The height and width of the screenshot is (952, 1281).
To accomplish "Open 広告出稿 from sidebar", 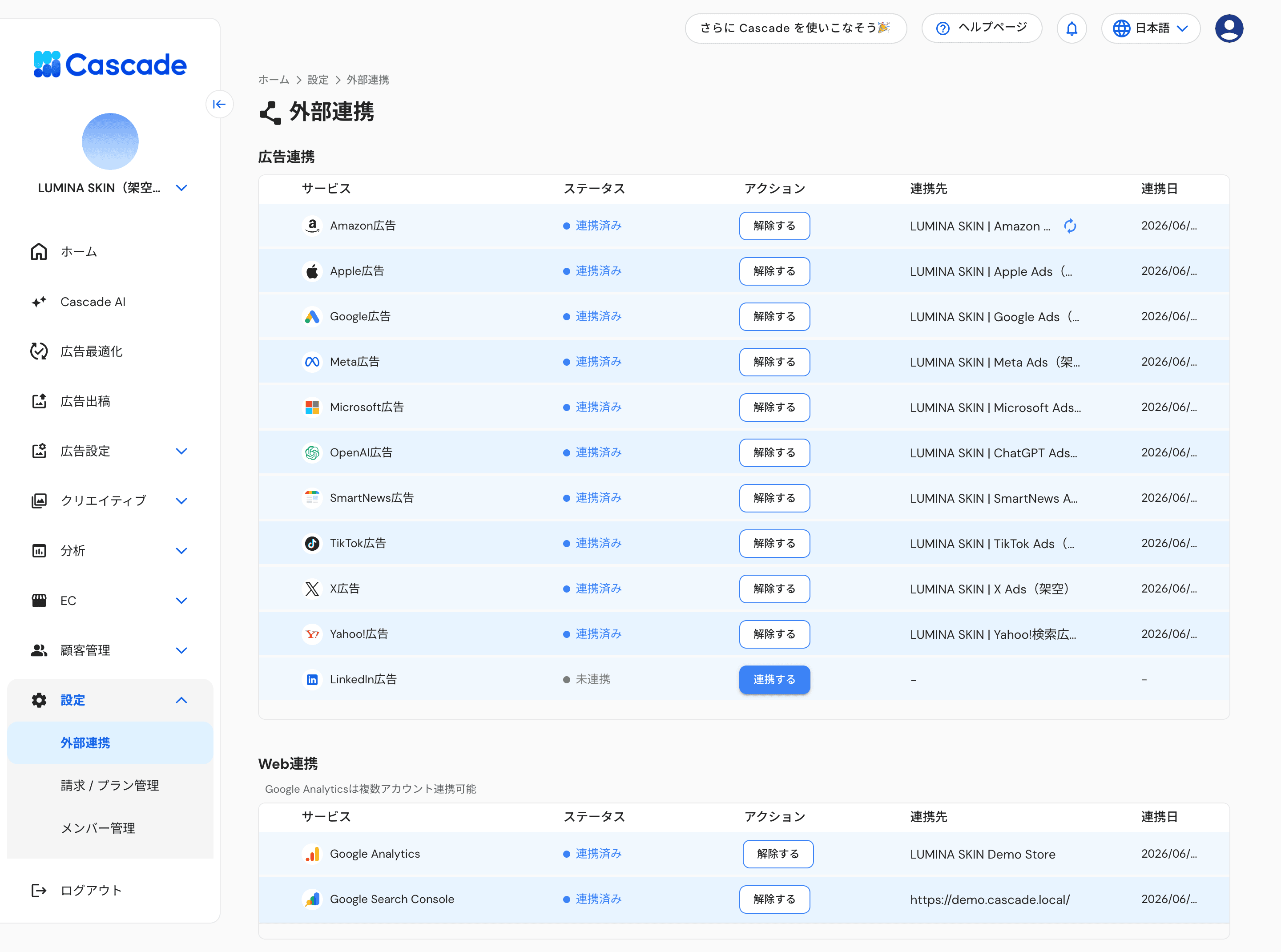I will tap(110, 401).
